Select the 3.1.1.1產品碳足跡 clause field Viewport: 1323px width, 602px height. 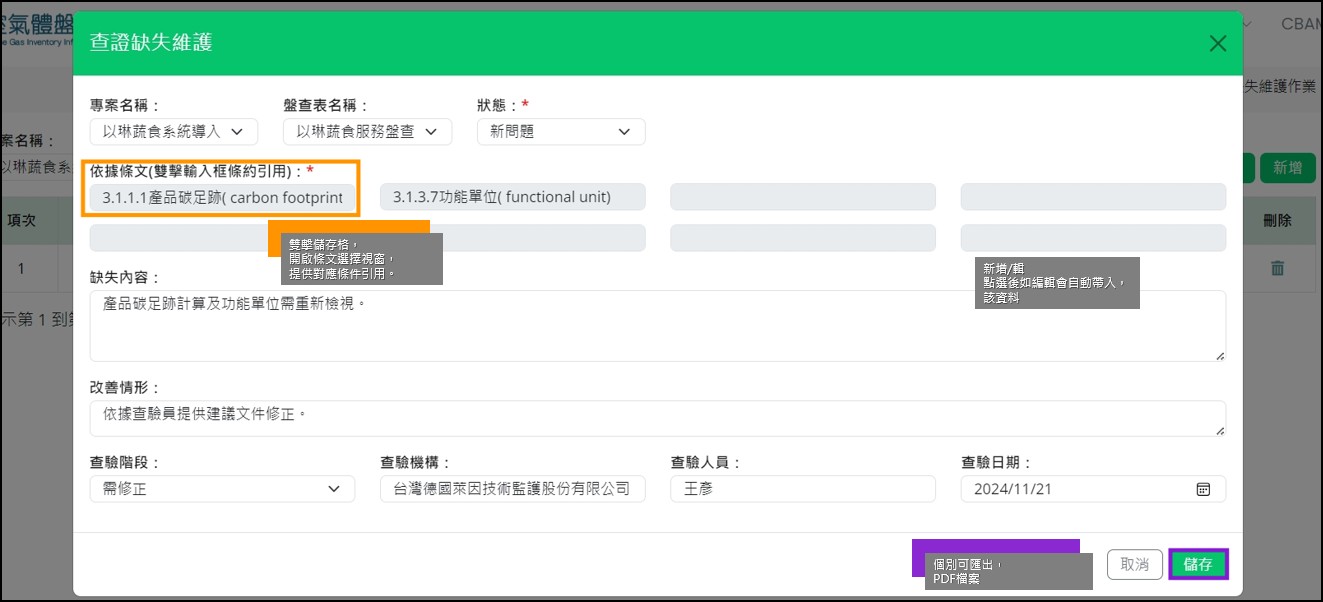222,197
